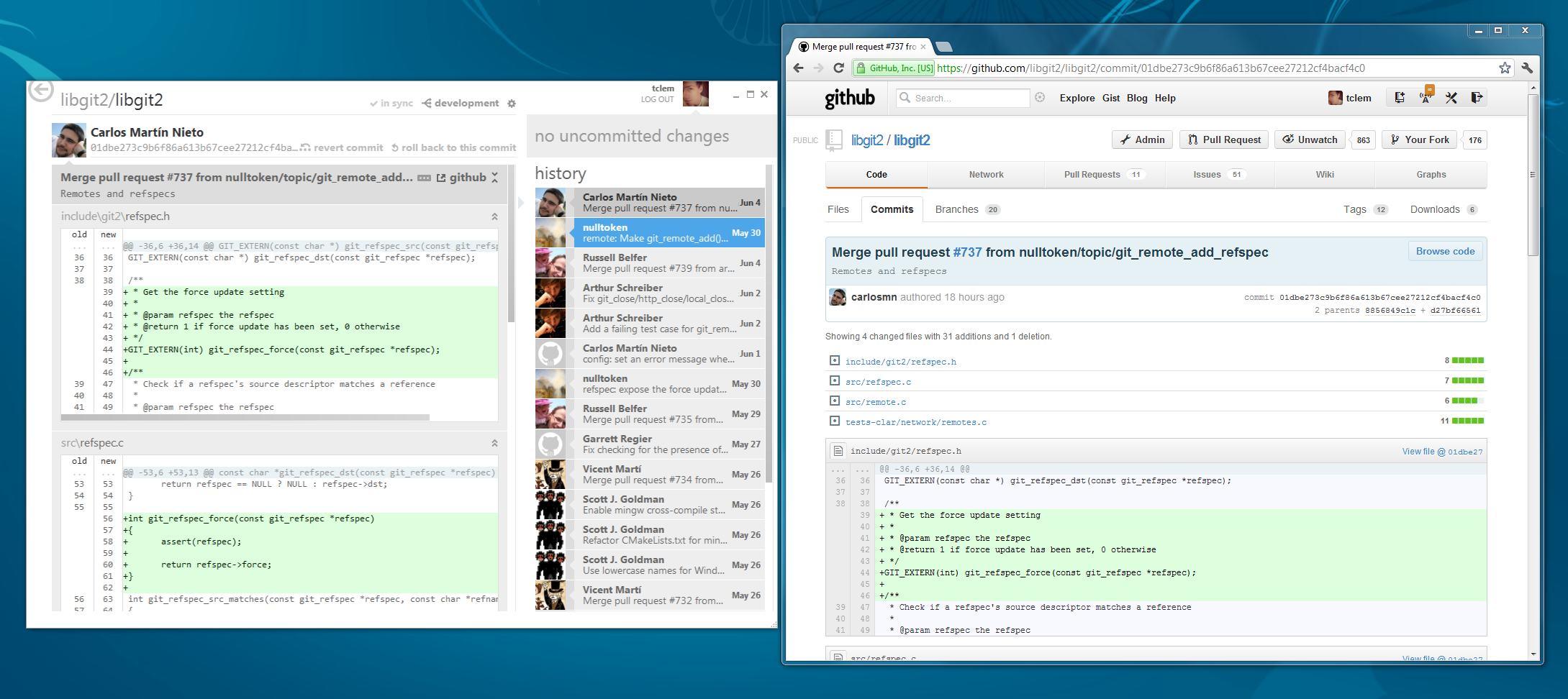Click the create new repository icon
The image size is (1568, 699).
pyautogui.click(x=1400, y=98)
